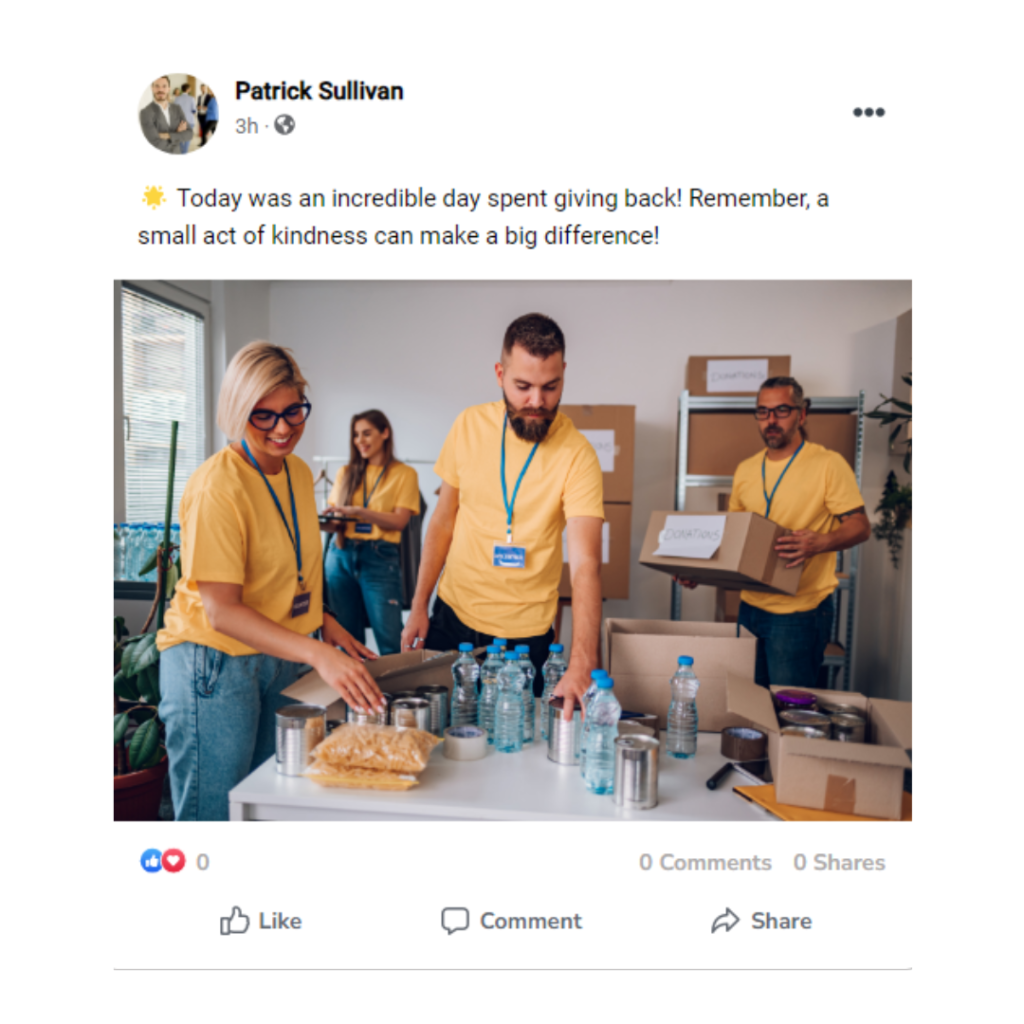Click the globe public-audience icon
The width and height of the screenshot is (1024, 1024).
pyautogui.click(x=284, y=125)
